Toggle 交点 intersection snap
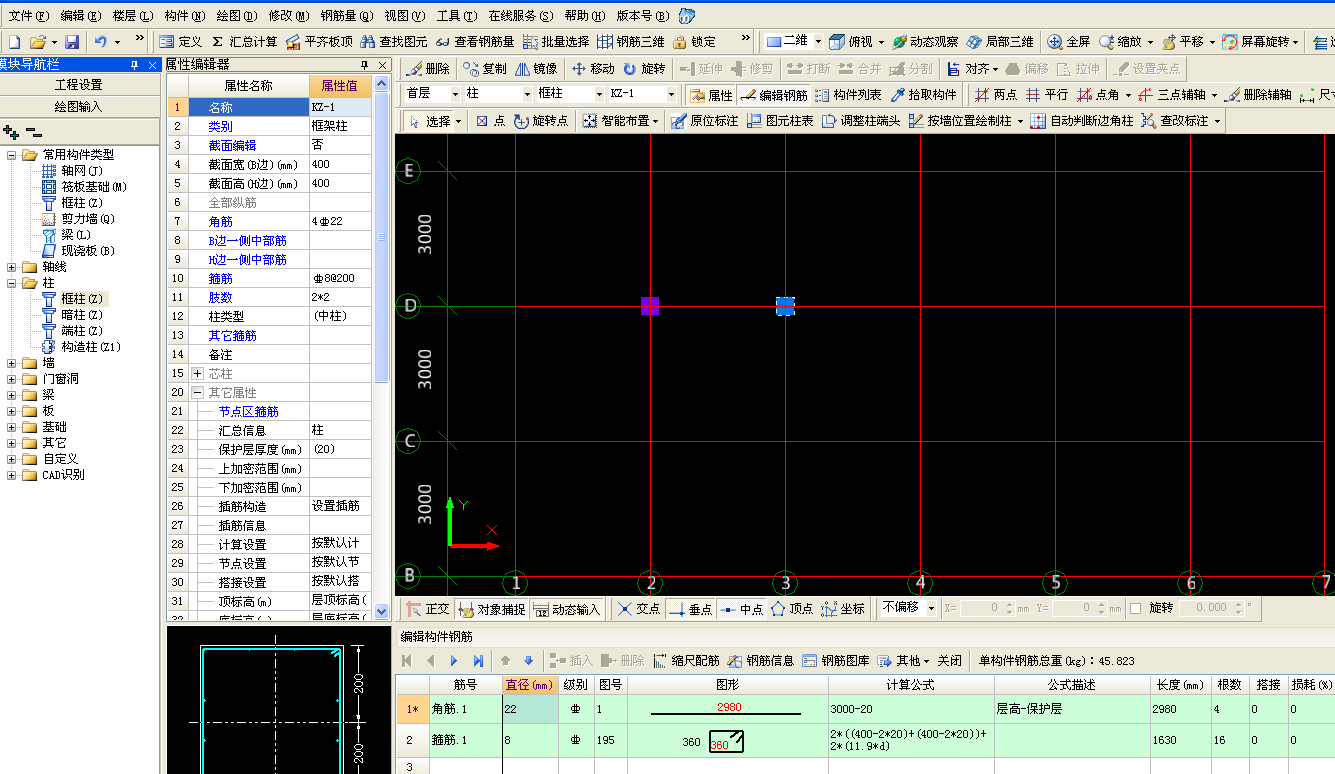Viewport: 1335px width, 774px height. pos(638,608)
